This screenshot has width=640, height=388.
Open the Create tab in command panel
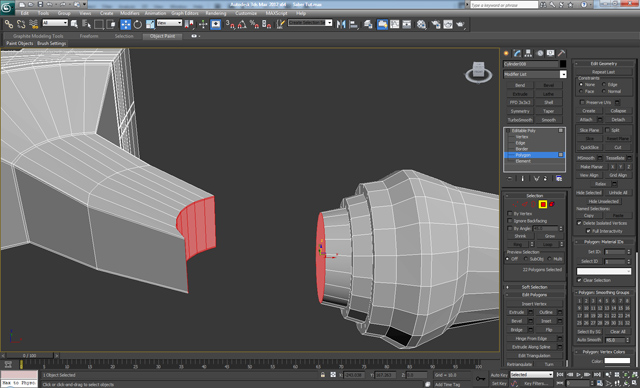[507, 53]
